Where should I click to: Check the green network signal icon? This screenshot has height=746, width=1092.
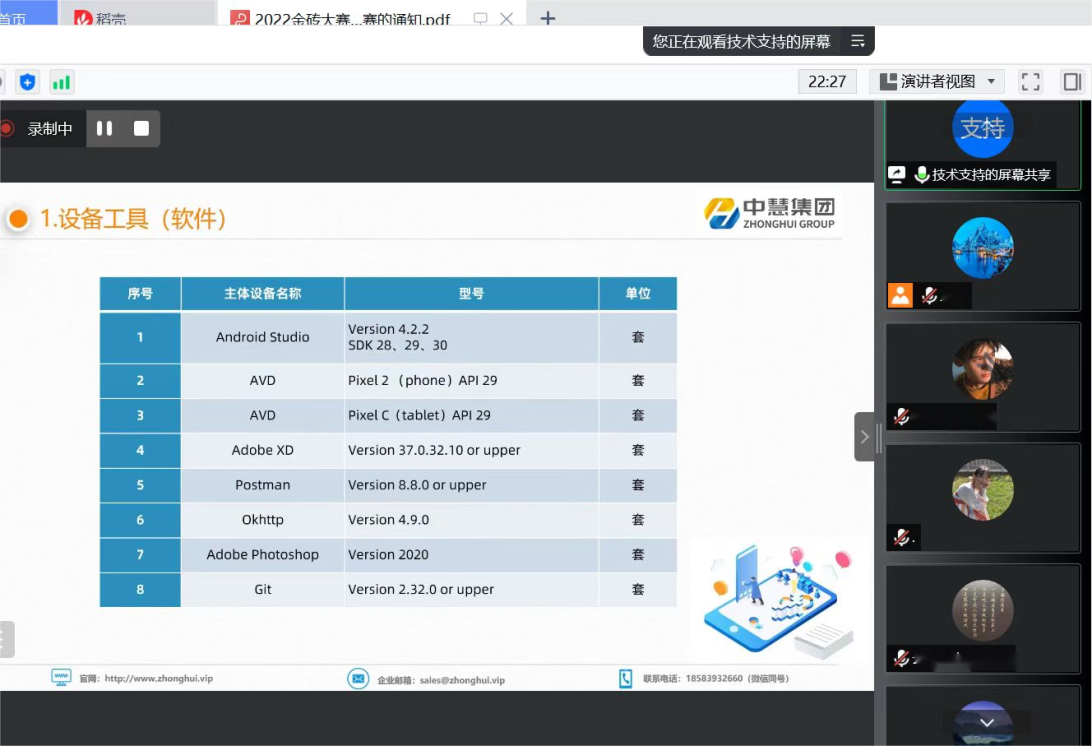[x=62, y=82]
